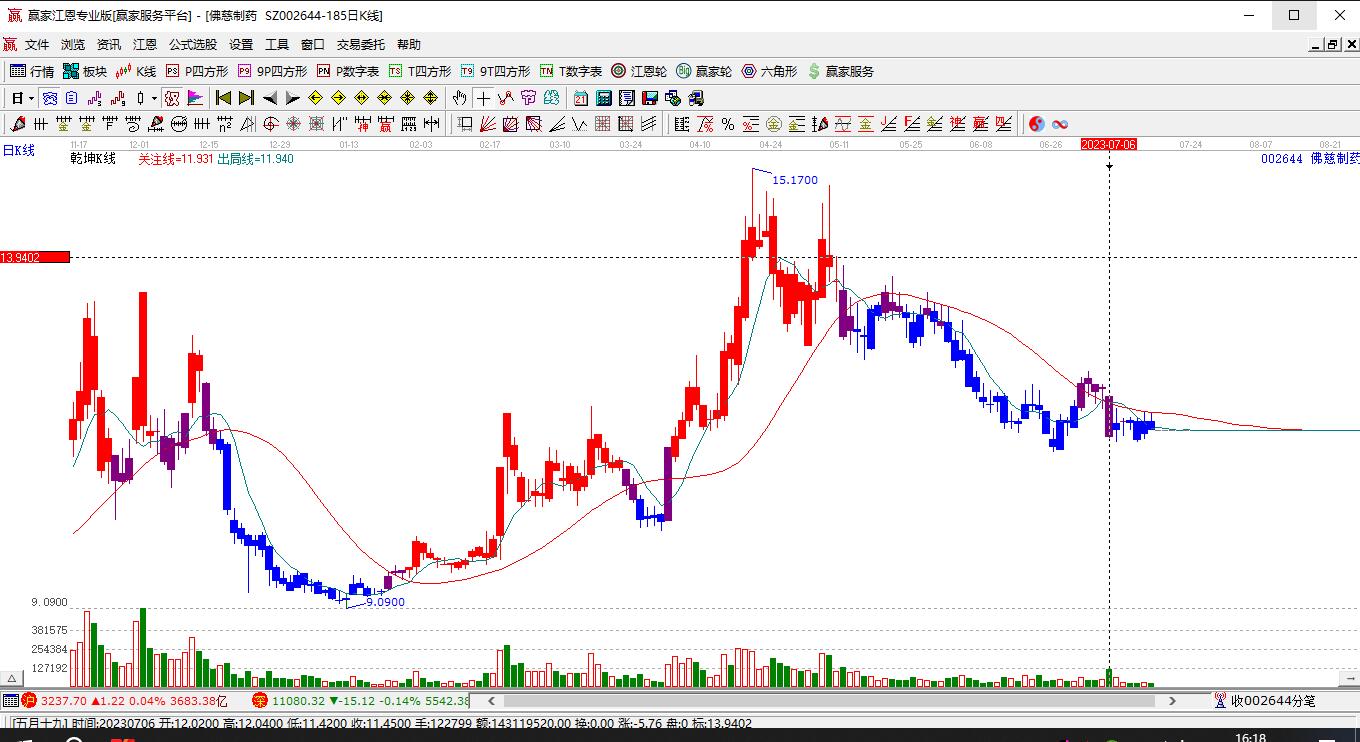
Task: Expand the 日 period dropdown arrow
Action: click(32, 98)
